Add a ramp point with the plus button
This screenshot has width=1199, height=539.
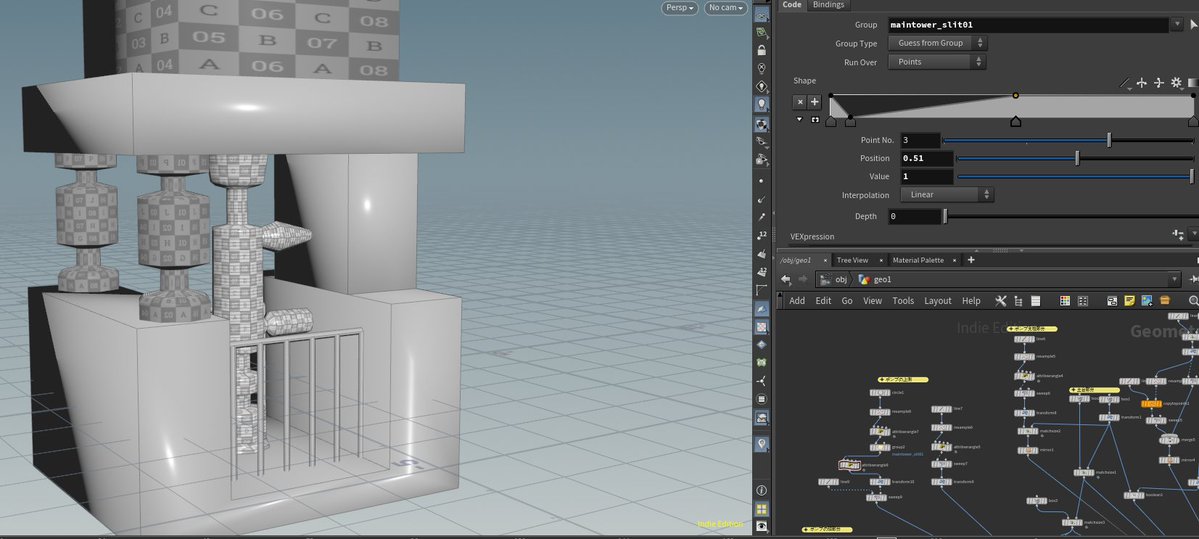(814, 102)
